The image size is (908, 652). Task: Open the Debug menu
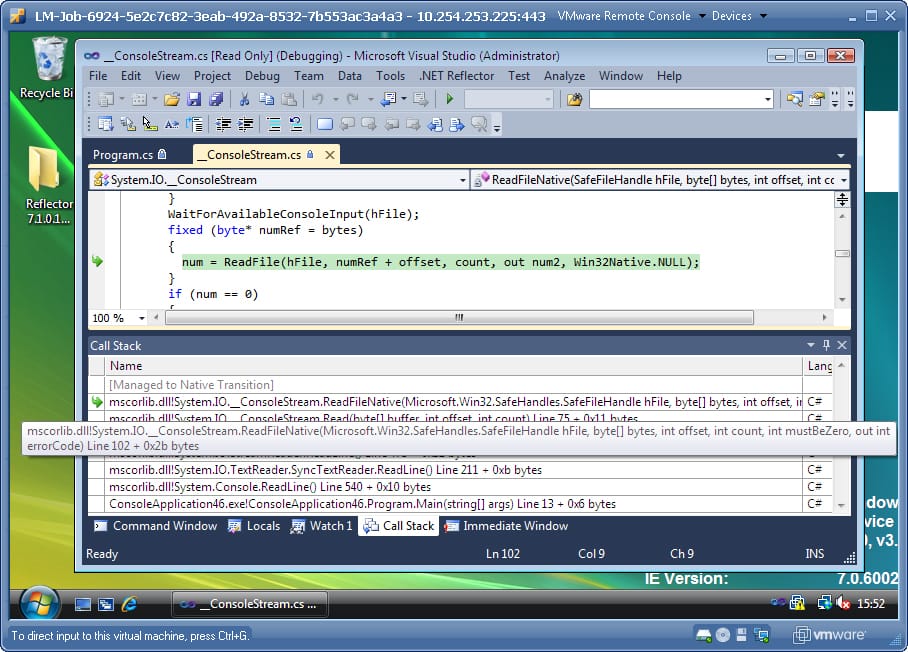262,76
